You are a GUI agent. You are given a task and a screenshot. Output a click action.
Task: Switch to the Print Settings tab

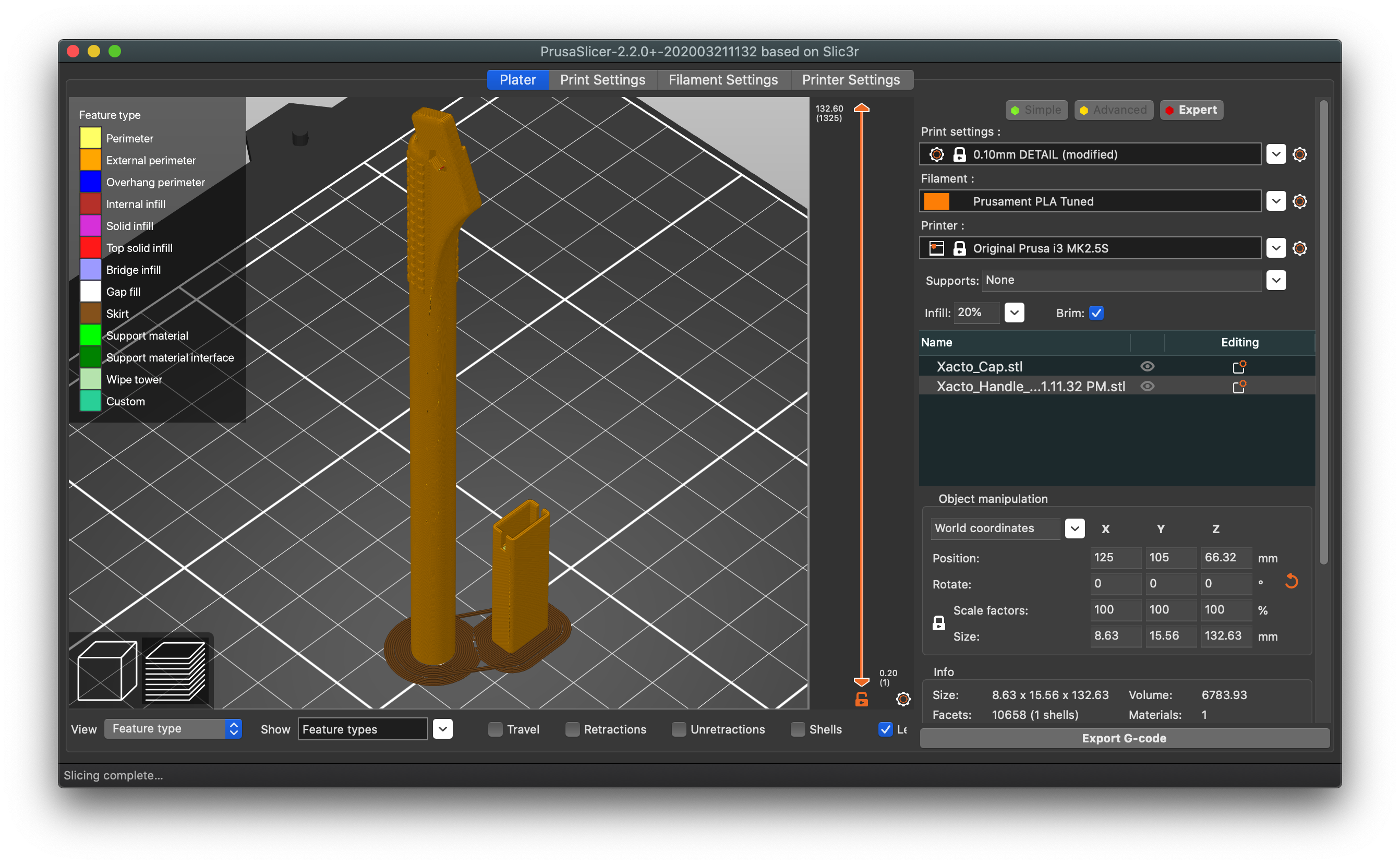pyautogui.click(x=602, y=80)
